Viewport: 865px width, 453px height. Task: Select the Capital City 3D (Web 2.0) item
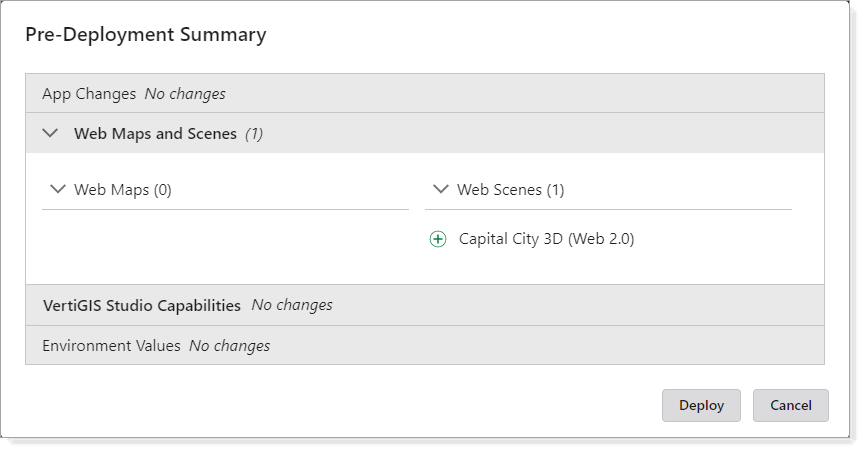(546, 239)
